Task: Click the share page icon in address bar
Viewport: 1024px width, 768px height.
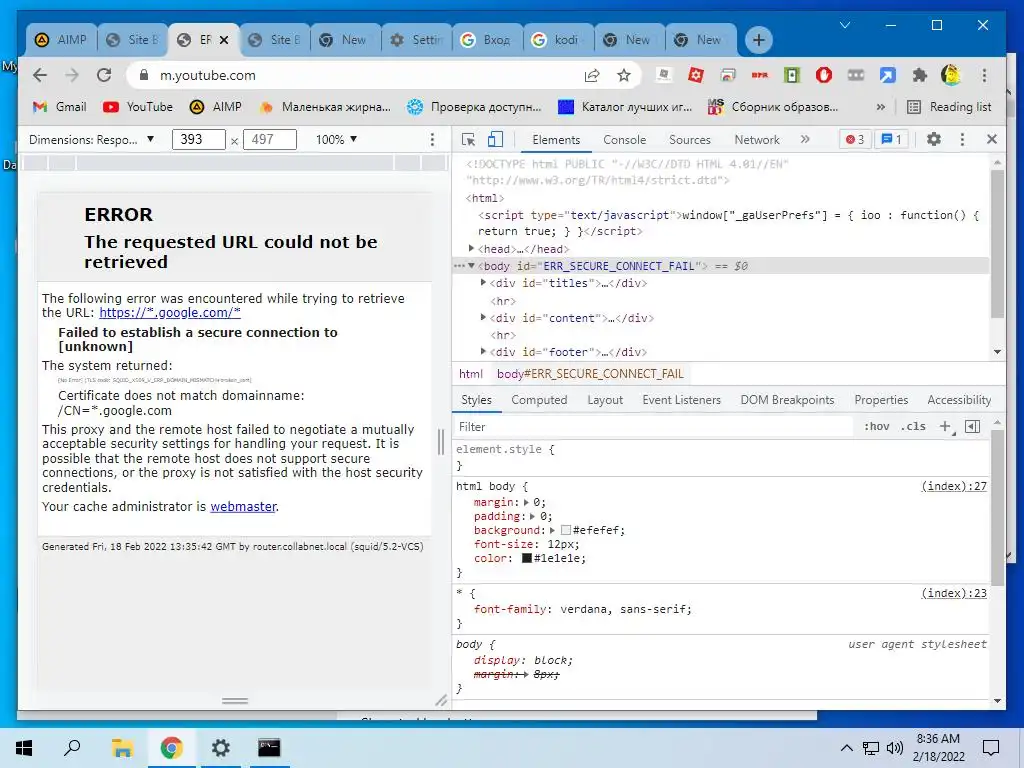Action: (x=592, y=75)
